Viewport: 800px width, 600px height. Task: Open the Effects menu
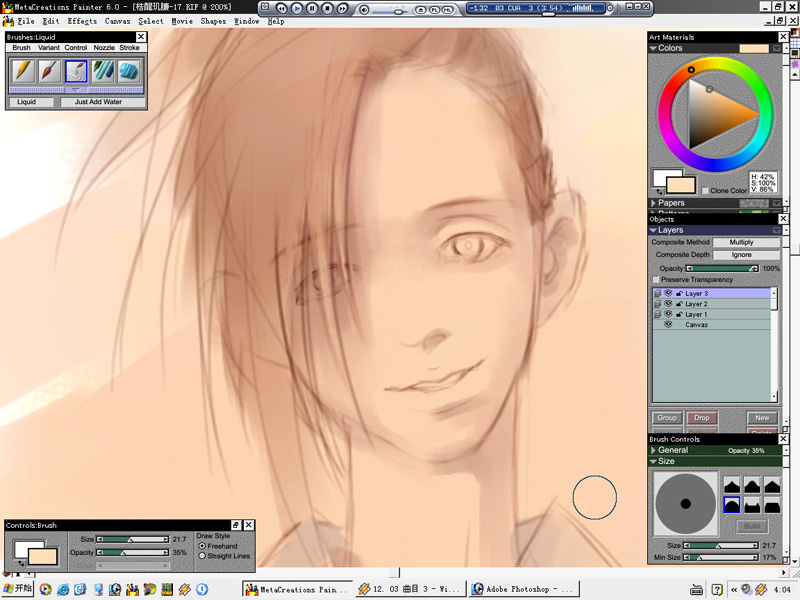[82, 21]
